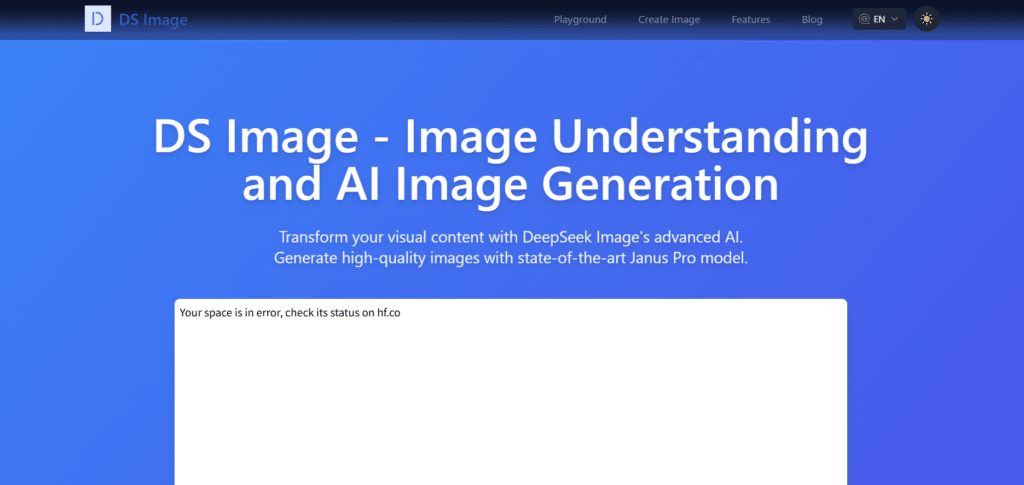Screen dimensions: 1024x485
Task: Open the EN language dropdown label
Action: pos(880,19)
